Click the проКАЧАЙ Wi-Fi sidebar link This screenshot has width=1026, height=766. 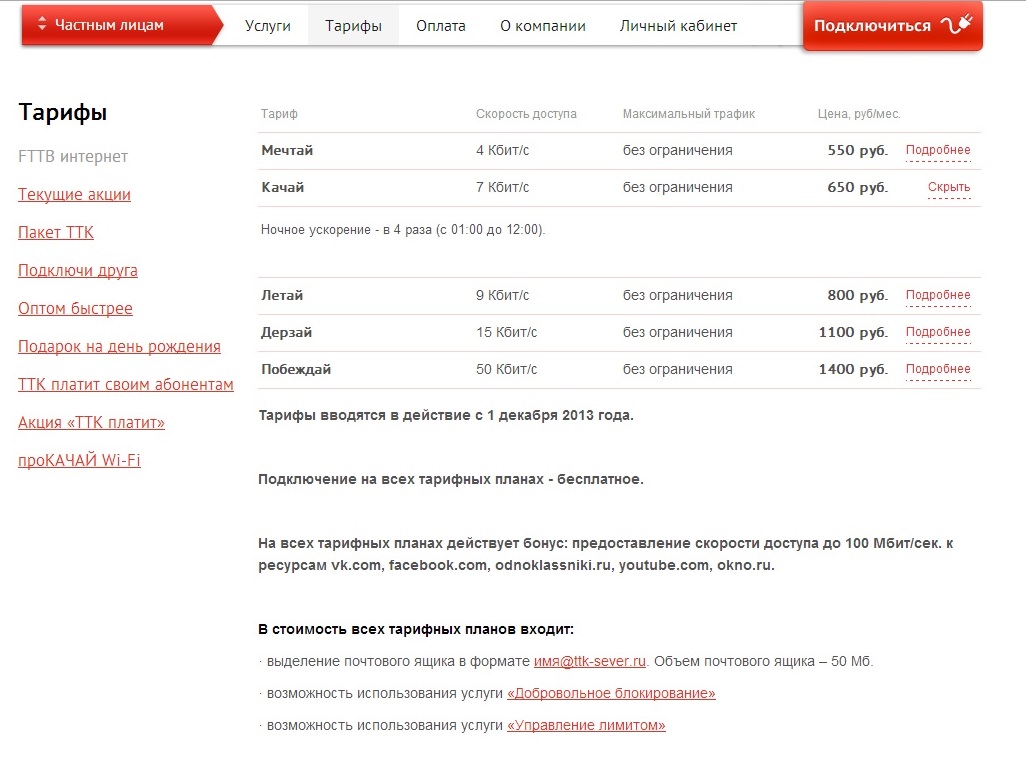(x=79, y=461)
